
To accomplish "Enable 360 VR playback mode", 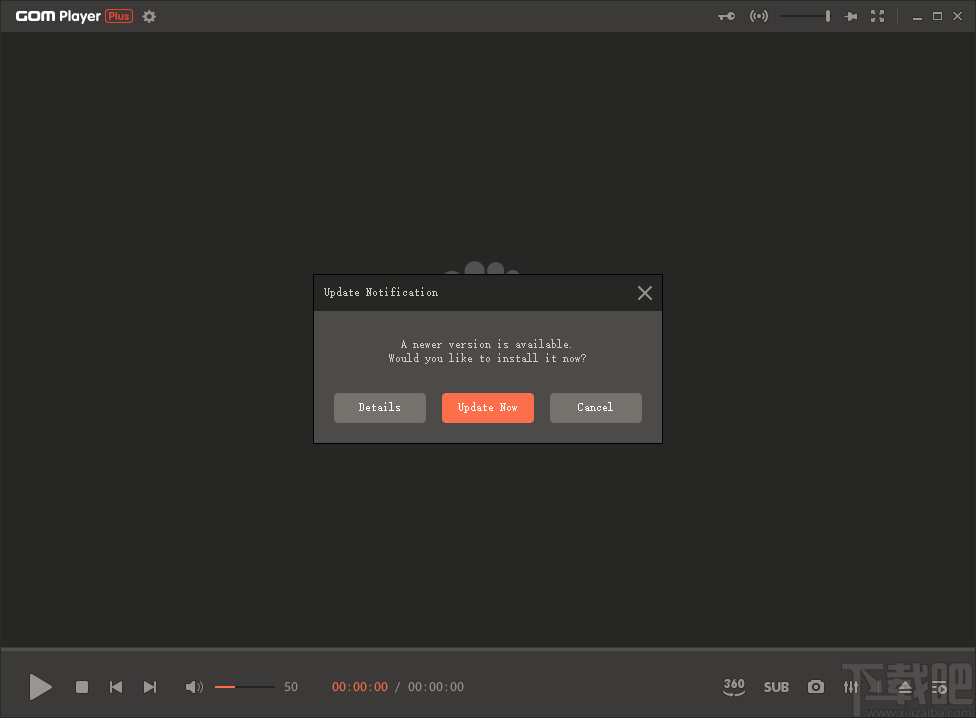I will [734, 687].
